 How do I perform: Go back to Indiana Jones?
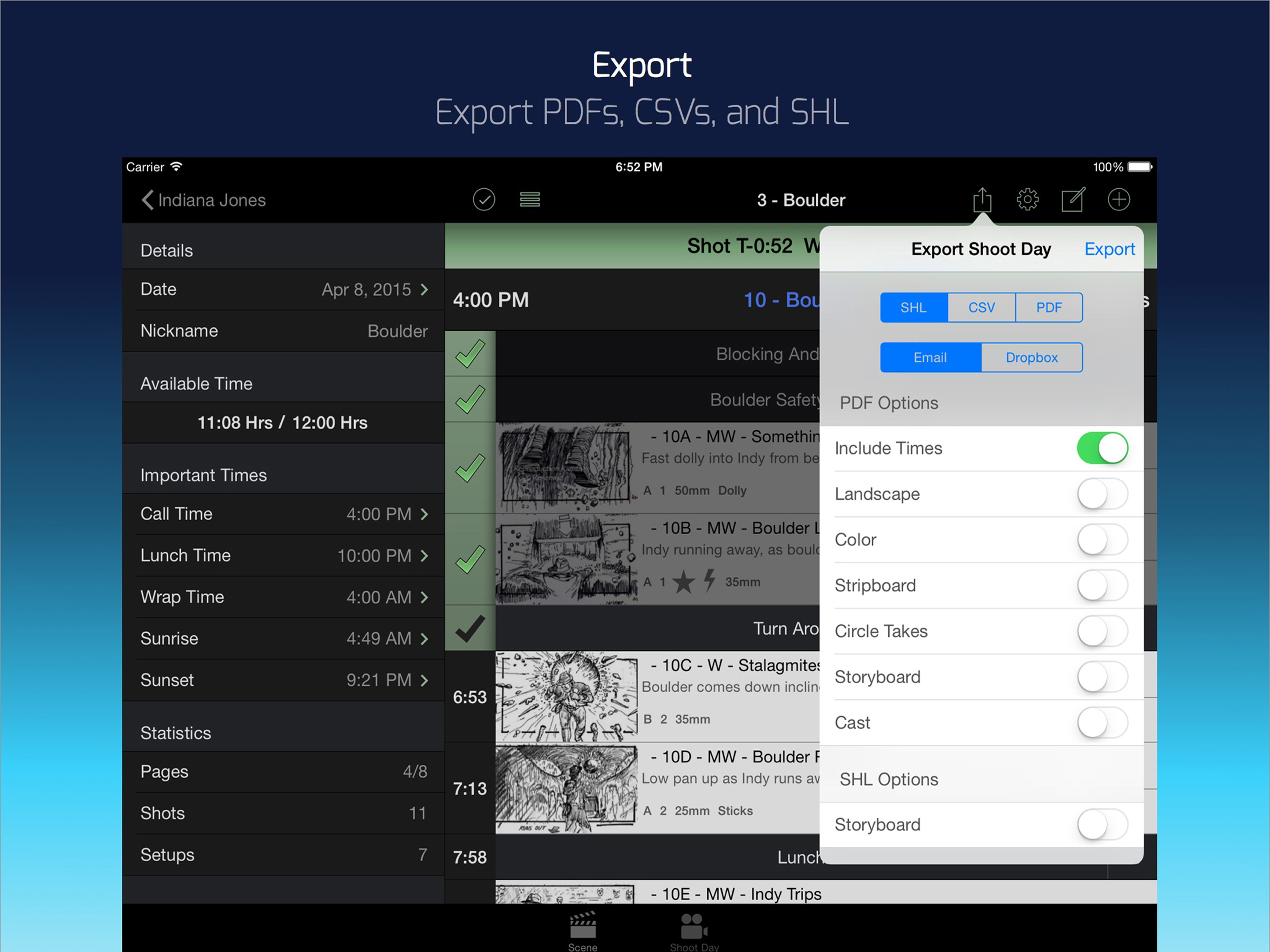tap(204, 200)
